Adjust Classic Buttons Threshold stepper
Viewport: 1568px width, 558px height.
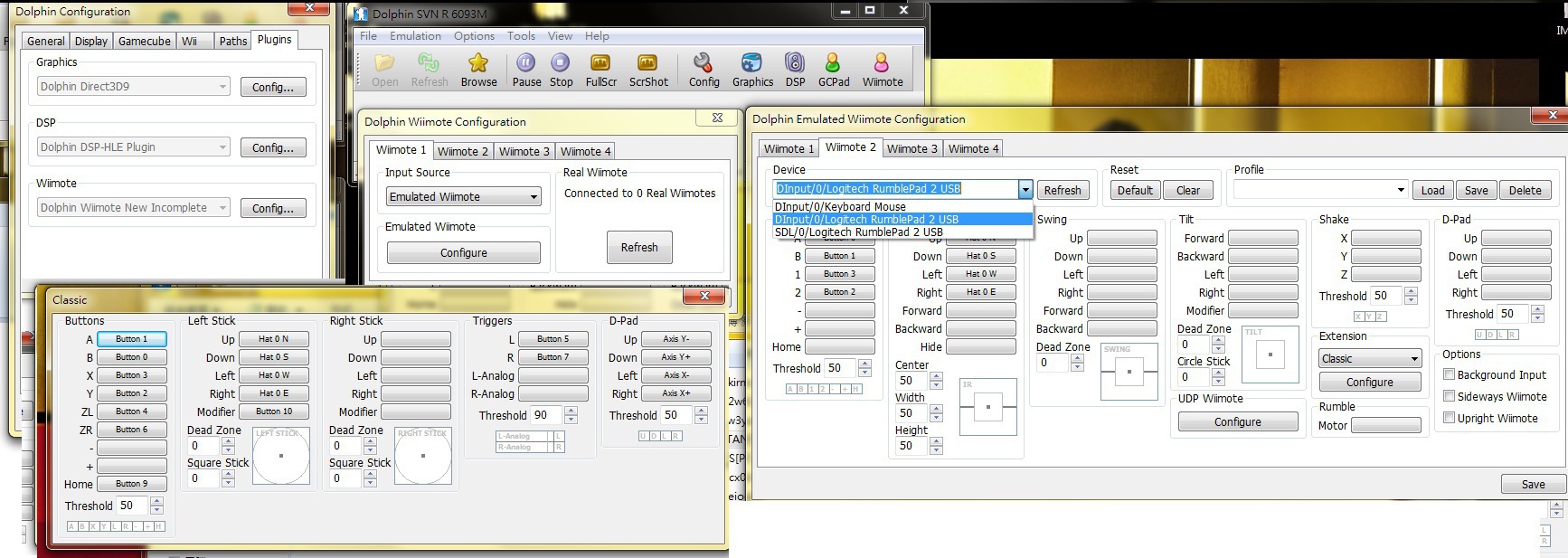[x=156, y=506]
